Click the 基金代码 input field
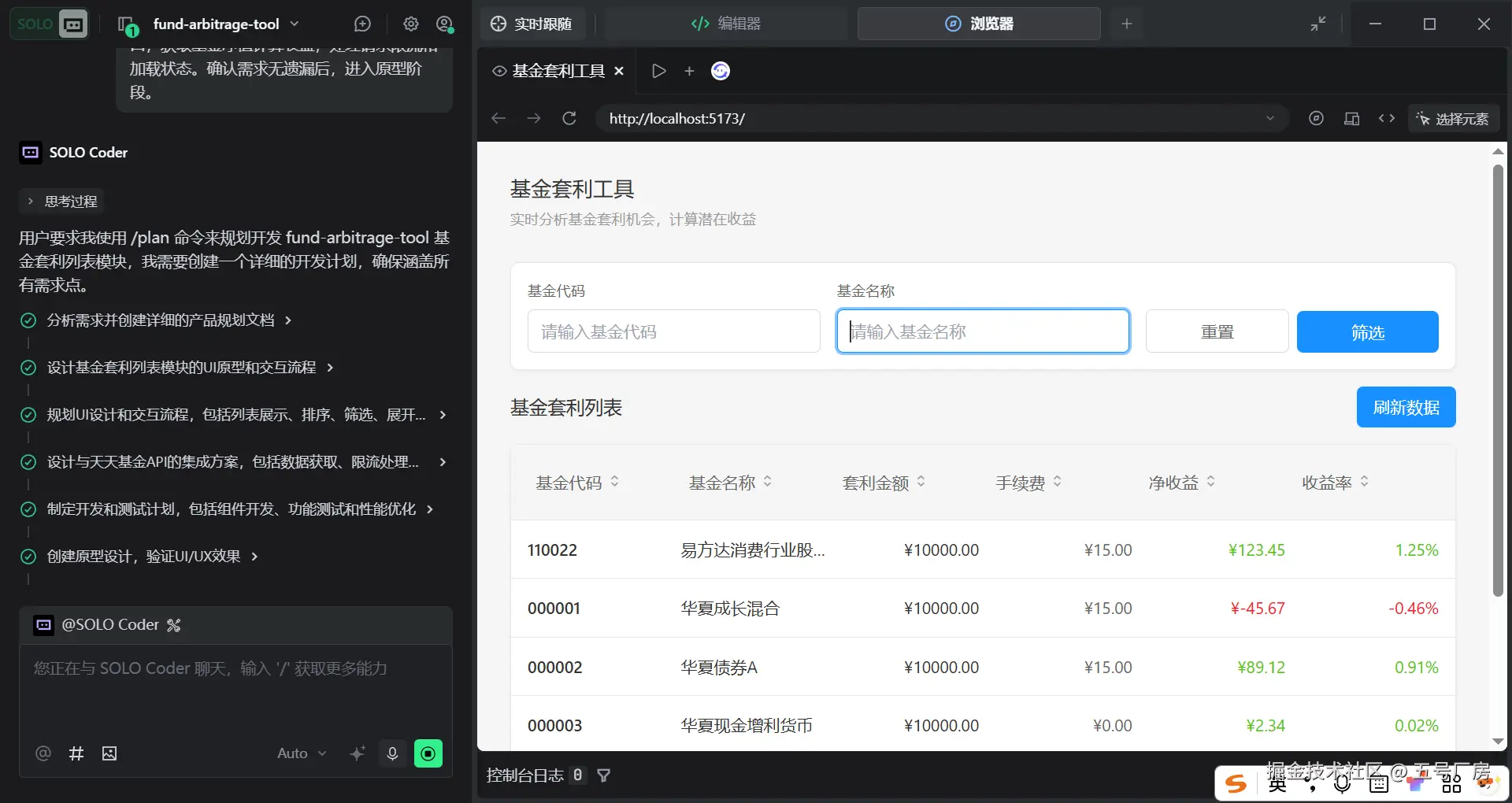 point(674,331)
